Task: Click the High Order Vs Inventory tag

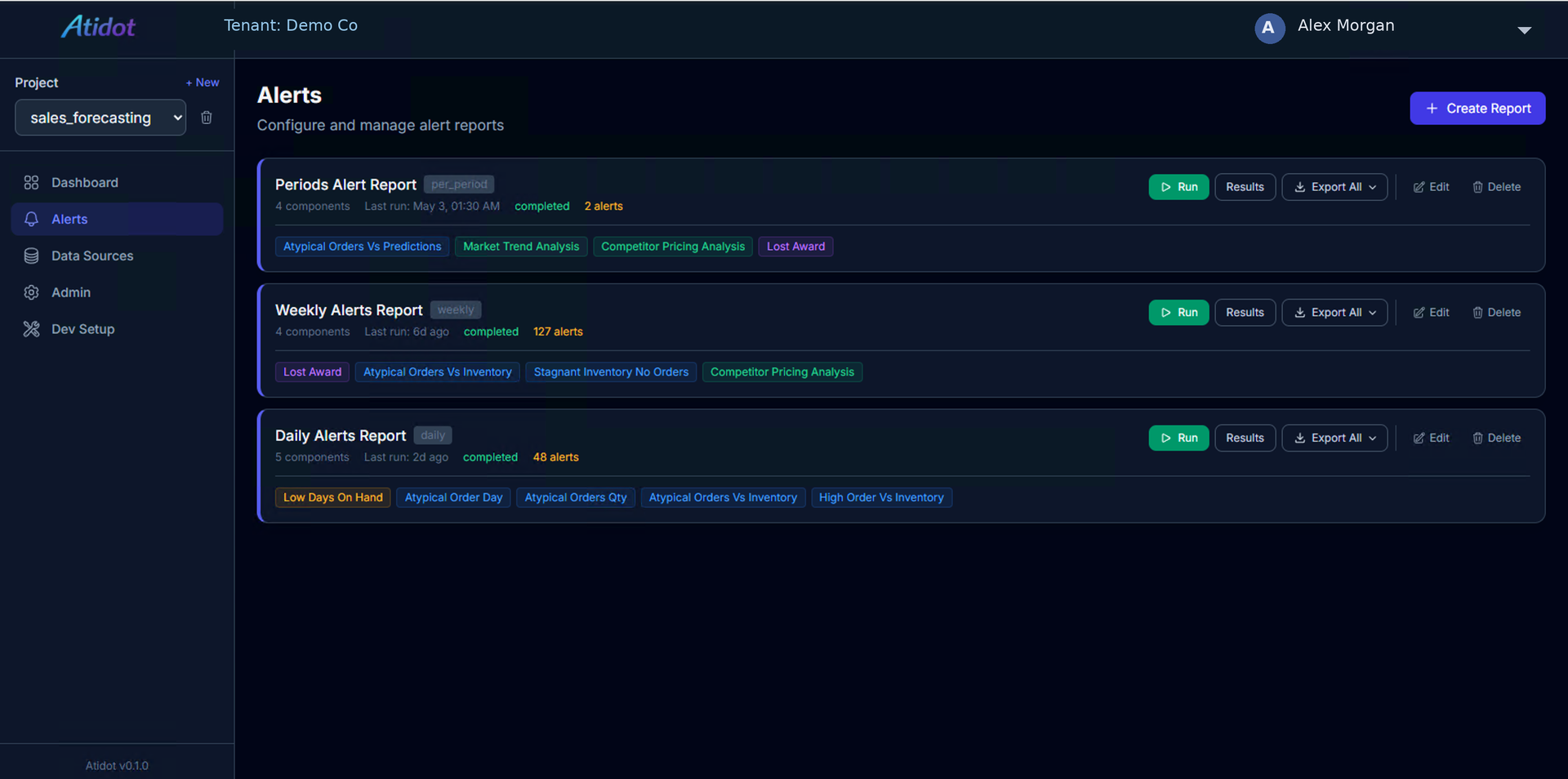Action: point(881,498)
